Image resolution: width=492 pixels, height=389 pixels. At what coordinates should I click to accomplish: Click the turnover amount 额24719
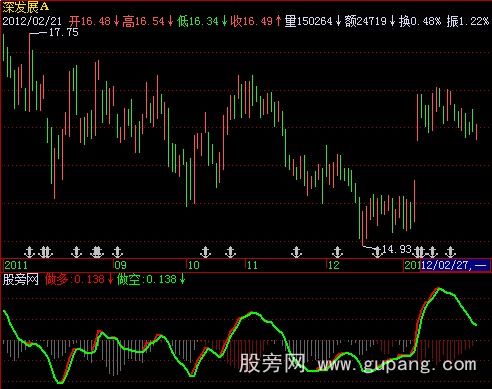[366, 22]
